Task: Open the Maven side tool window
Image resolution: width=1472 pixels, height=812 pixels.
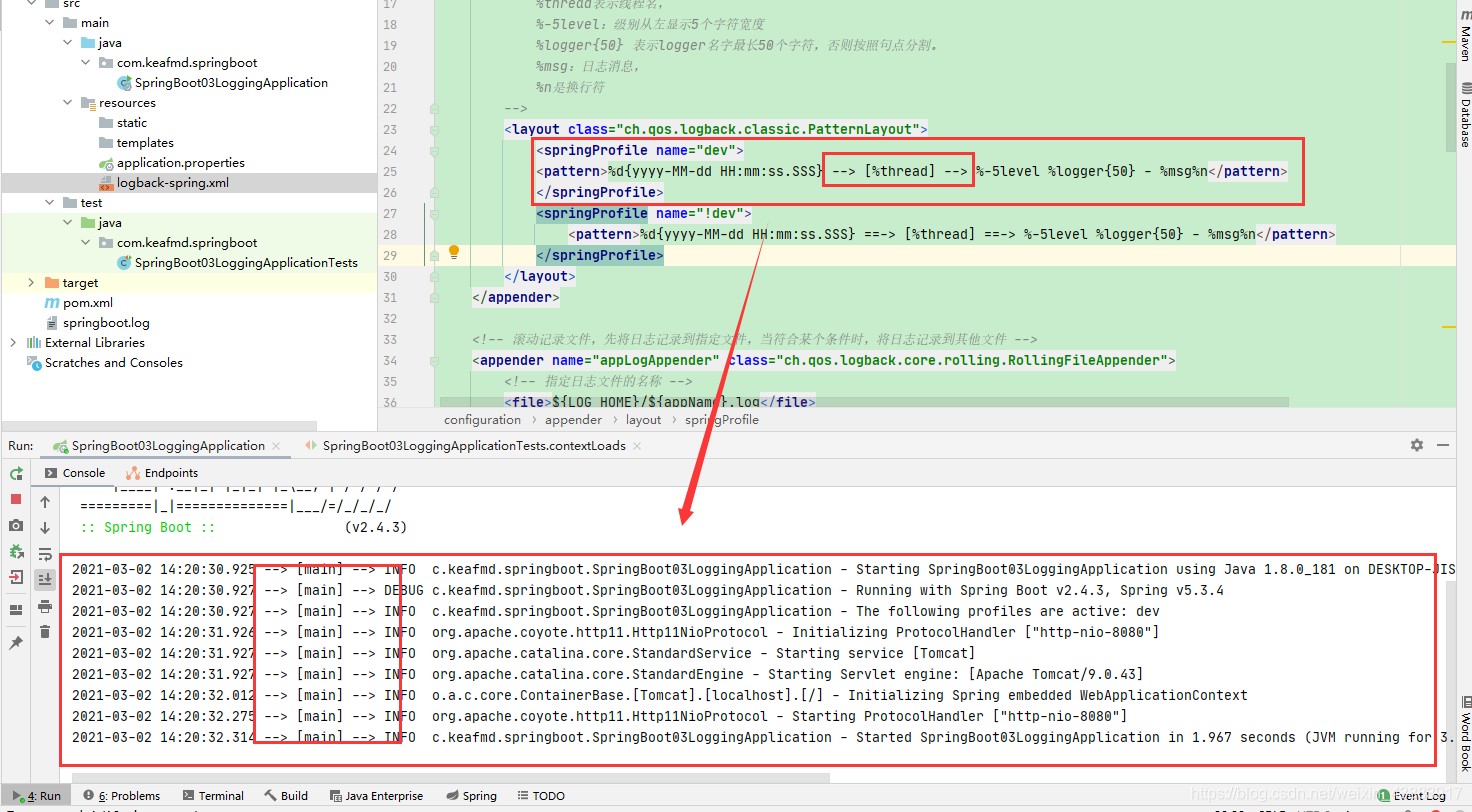Action: (x=1464, y=37)
